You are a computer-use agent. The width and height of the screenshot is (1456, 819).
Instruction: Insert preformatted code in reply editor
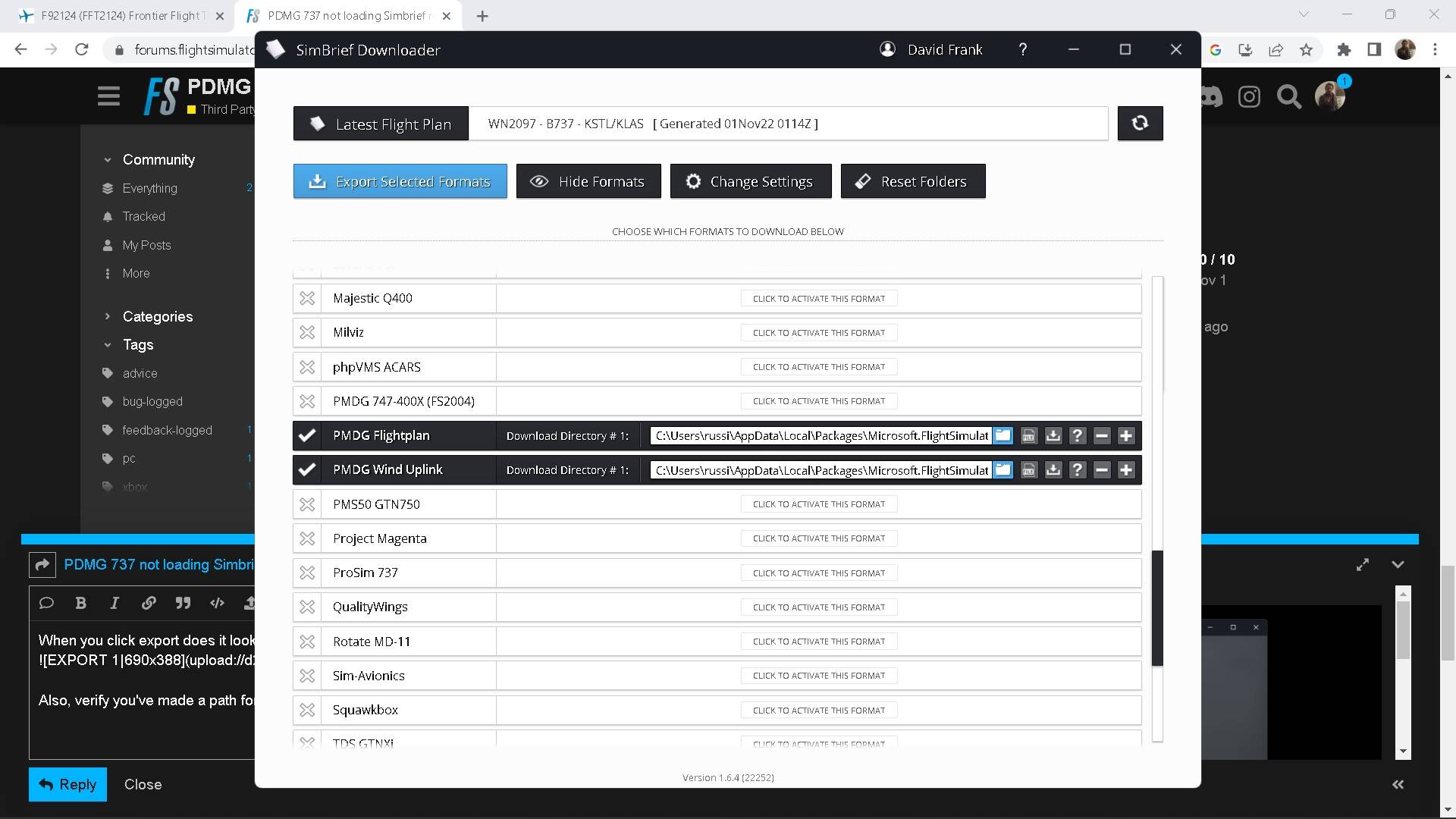[217, 603]
